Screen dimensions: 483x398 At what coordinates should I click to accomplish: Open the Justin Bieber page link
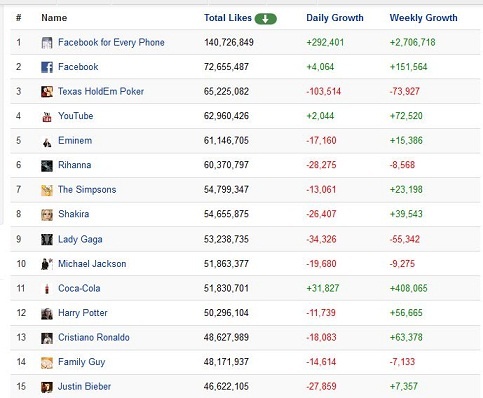84,387
